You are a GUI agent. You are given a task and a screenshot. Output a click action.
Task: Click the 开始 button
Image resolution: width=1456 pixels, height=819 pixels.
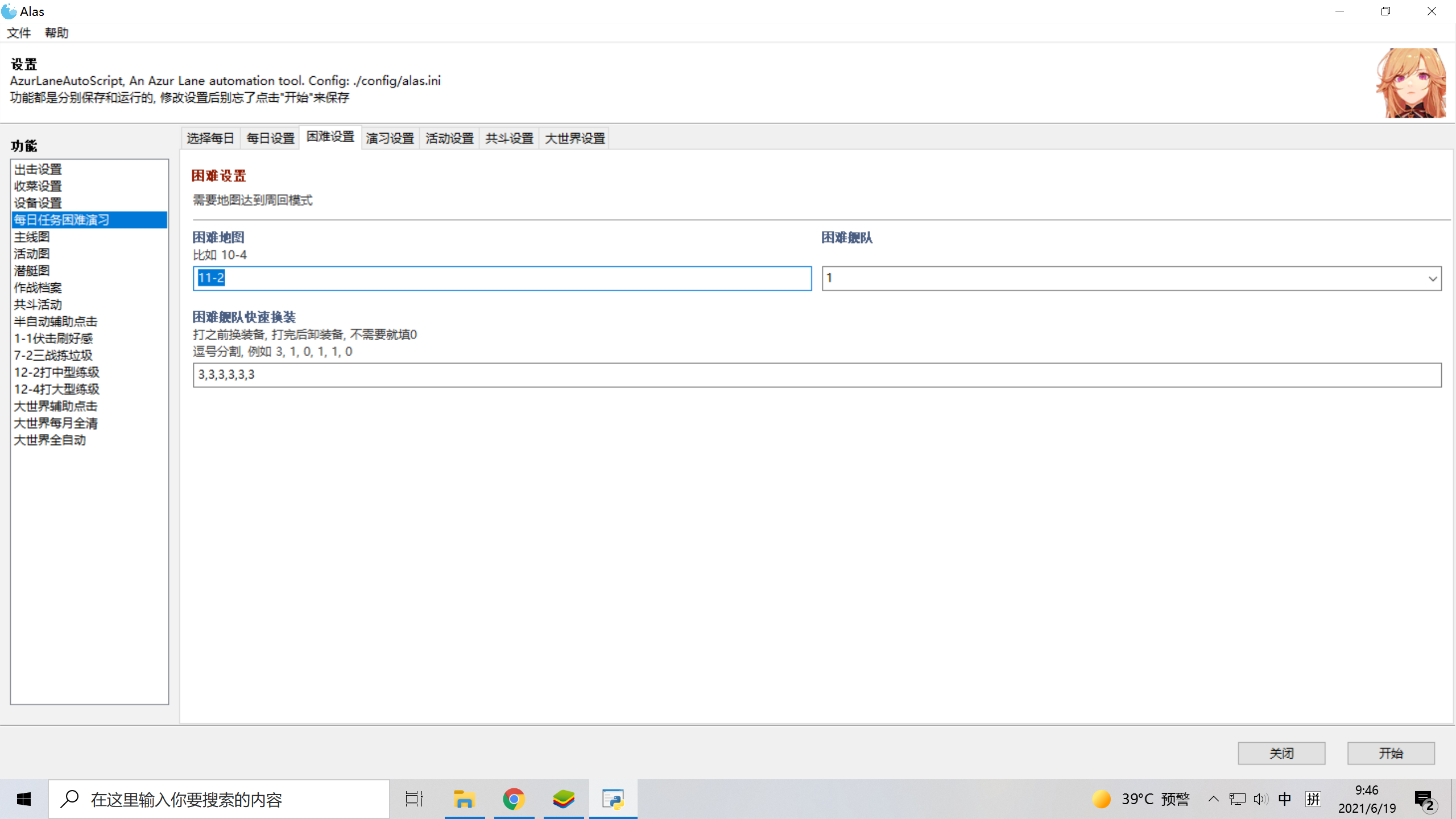coord(1391,753)
